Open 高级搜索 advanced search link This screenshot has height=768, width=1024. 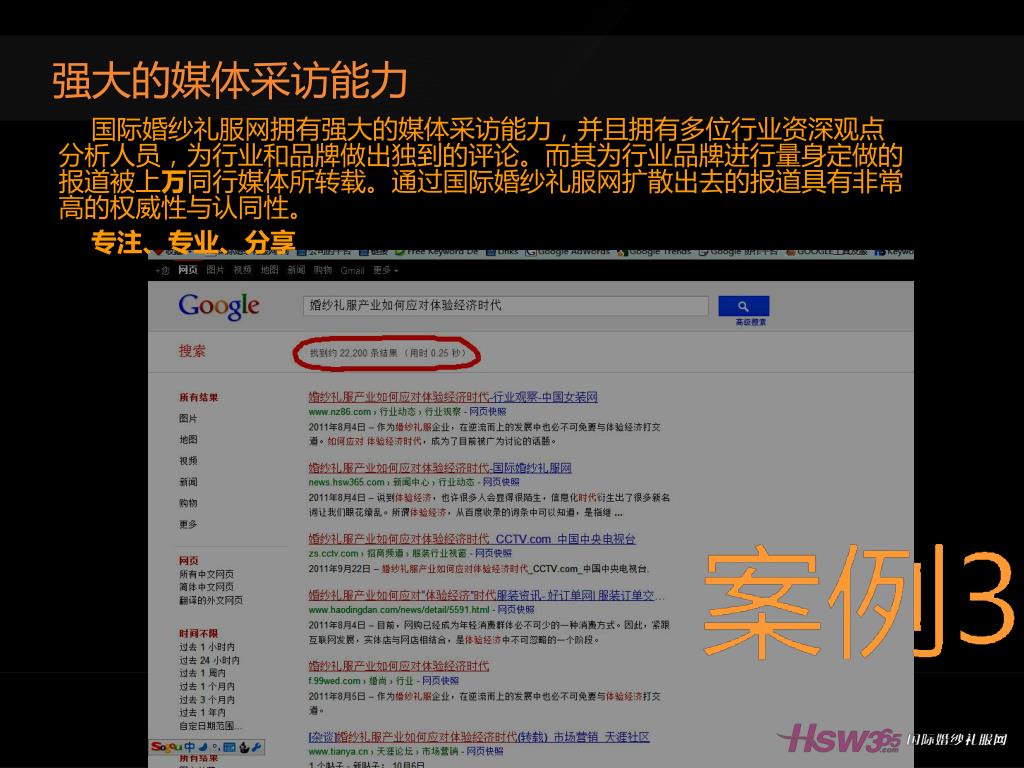(750, 323)
